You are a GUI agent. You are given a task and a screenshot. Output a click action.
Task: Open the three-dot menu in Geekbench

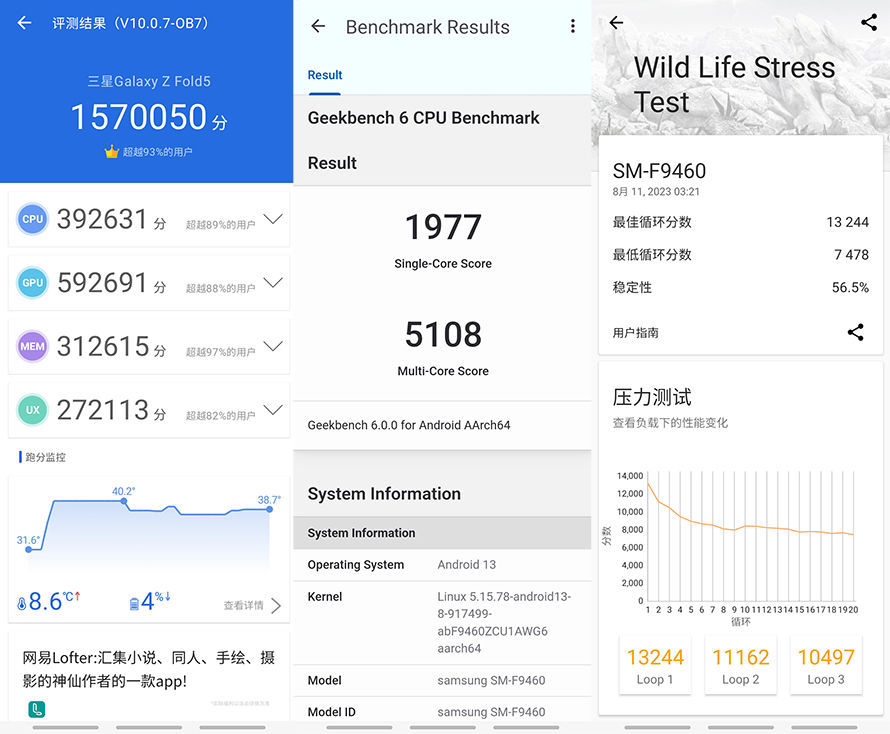[x=573, y=26]
